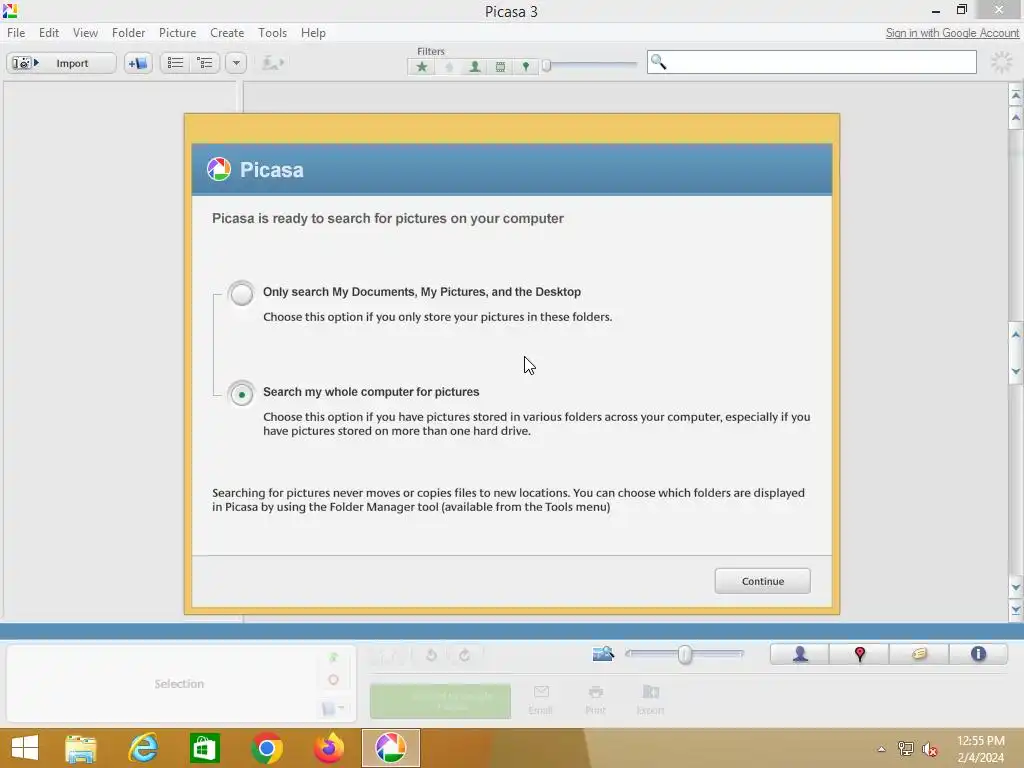Show the People panel
Screen dimensions: 1024x768
pos(800,654)
